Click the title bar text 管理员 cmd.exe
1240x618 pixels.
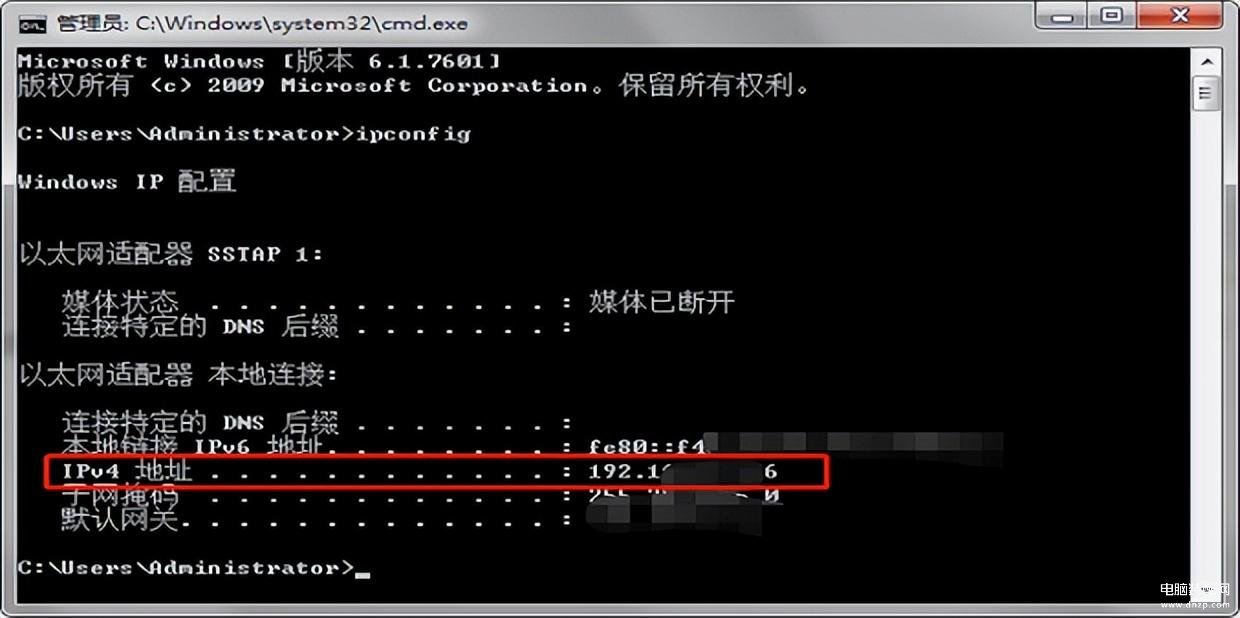(x=262, y=22)
